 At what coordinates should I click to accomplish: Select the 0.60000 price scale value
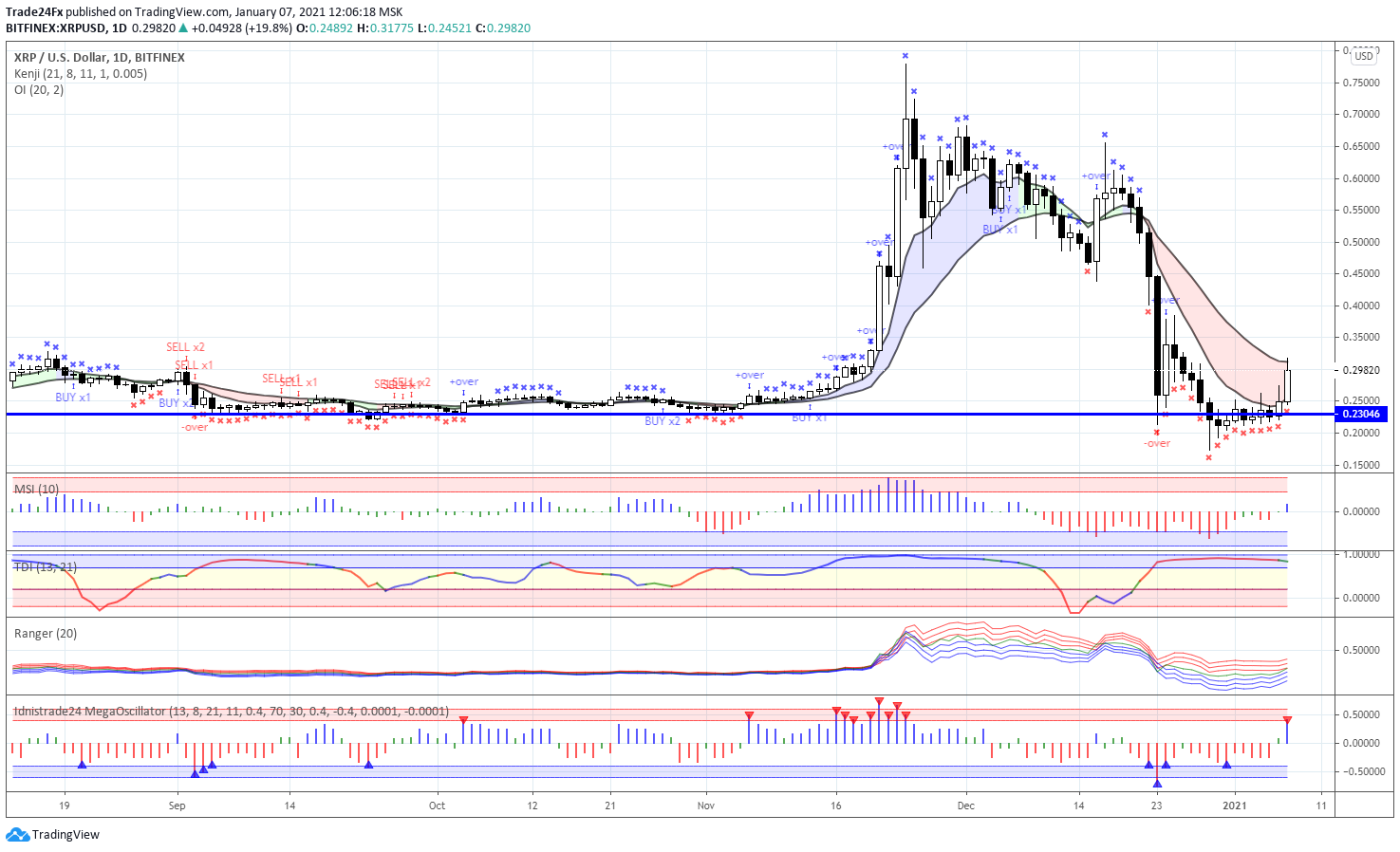tap(1361, 178)
